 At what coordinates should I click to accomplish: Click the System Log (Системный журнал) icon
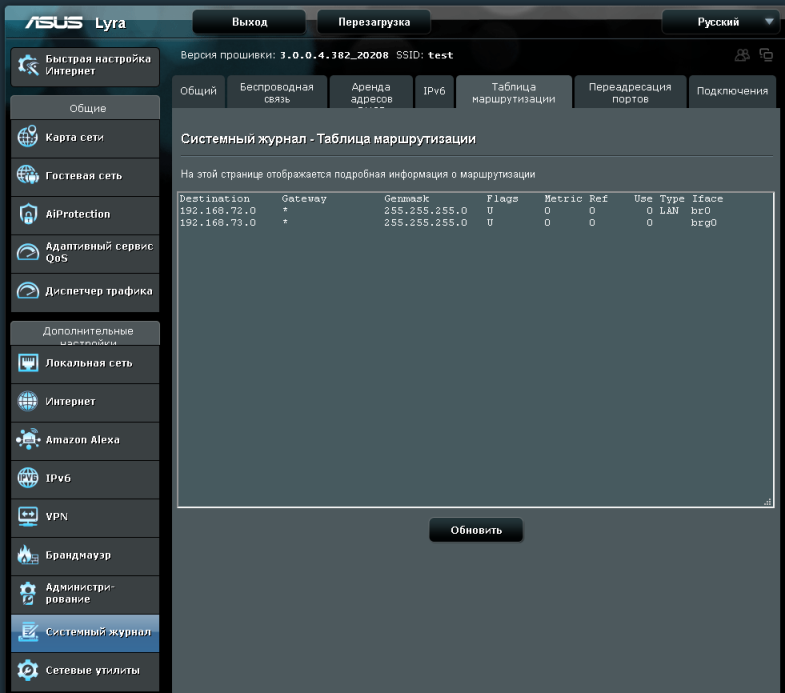click(28, 631)
